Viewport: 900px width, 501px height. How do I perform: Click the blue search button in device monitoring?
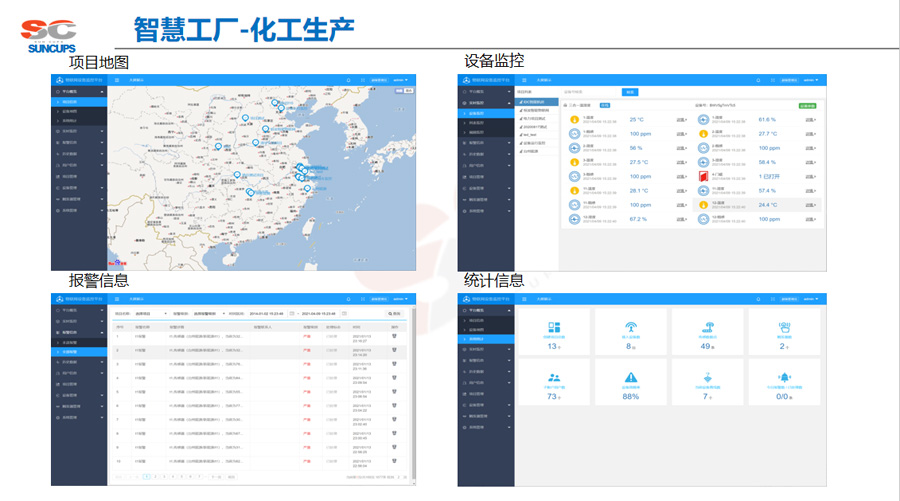coord(629,92)
